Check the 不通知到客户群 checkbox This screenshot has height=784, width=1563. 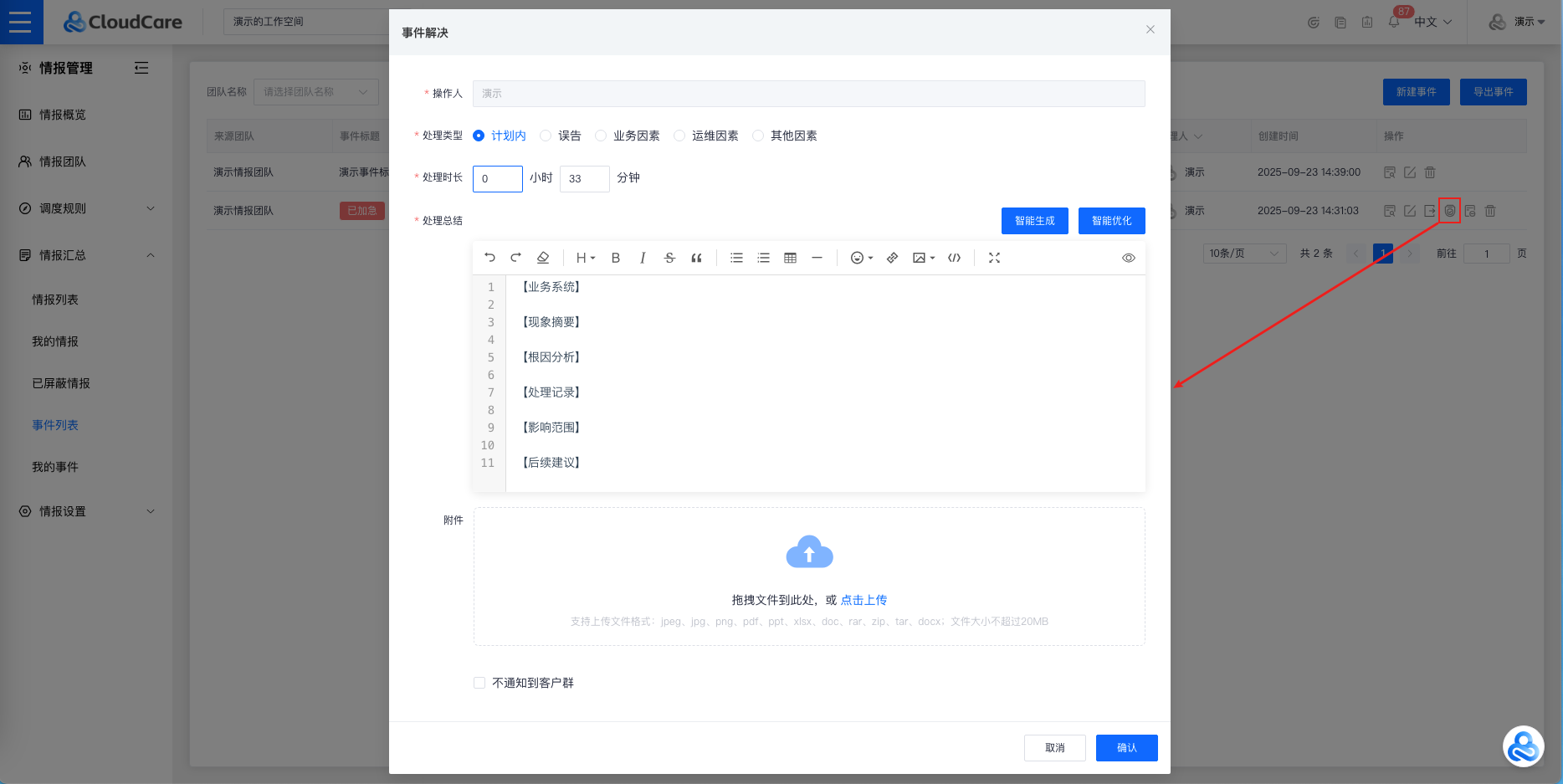[x=479, y=683]
